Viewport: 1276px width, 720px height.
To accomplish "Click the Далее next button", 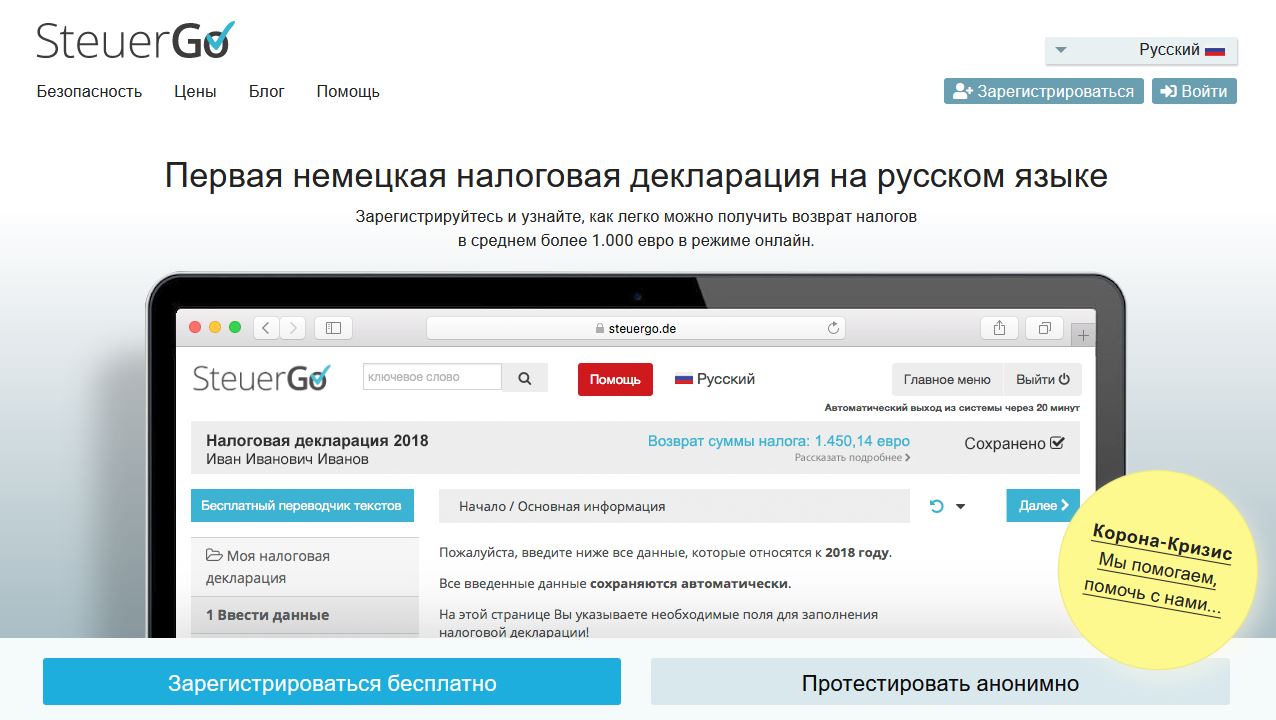I will pos(1043,505).
